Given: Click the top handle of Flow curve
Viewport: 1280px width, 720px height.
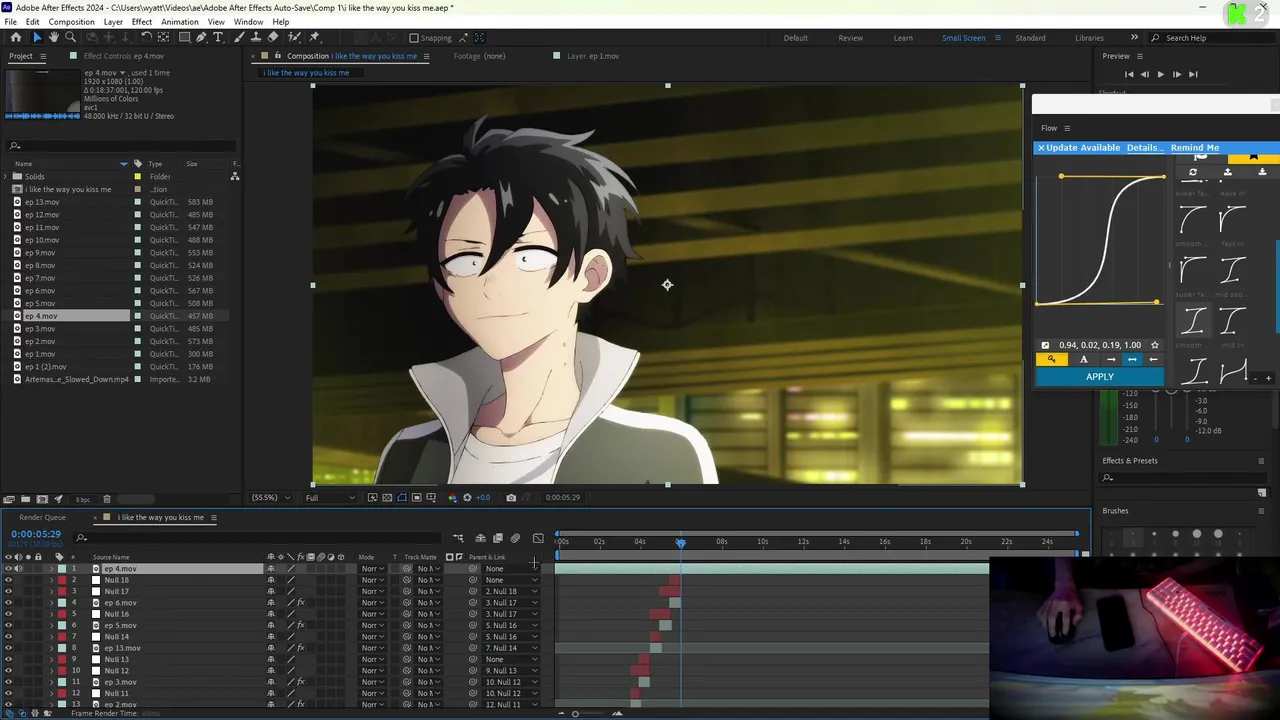Looking at the screenshot, I should click(1061, 176).
